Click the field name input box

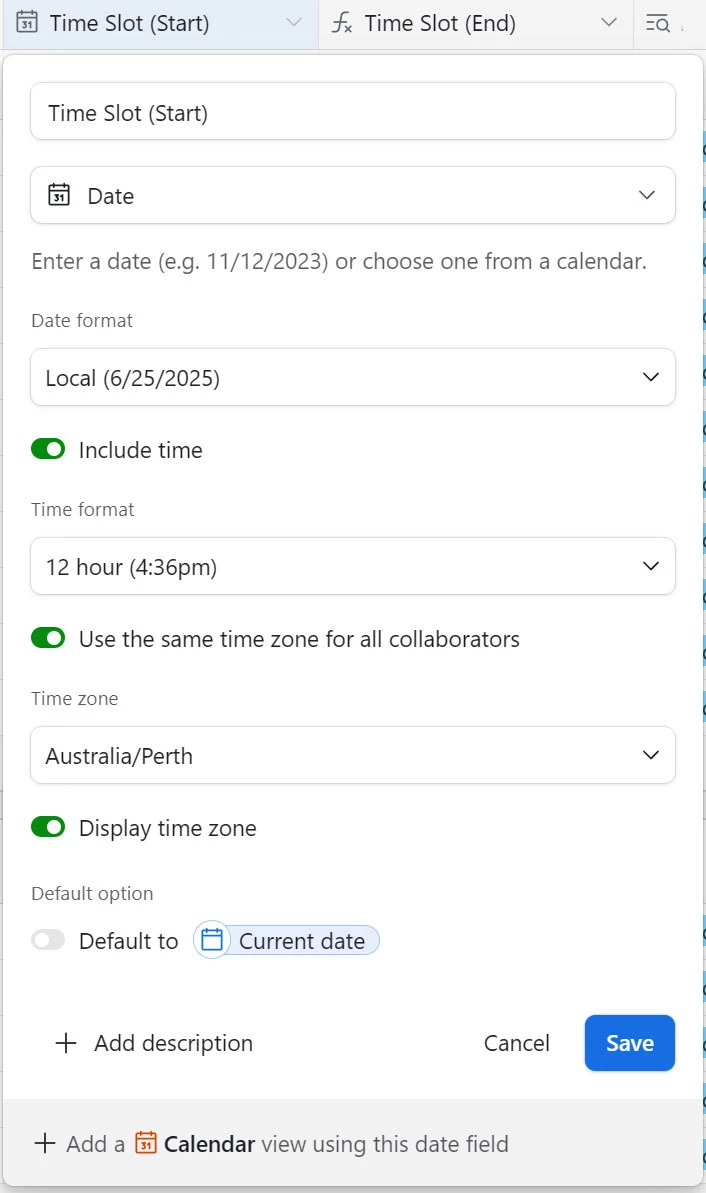pyautogui.click(x=353, y=112)
